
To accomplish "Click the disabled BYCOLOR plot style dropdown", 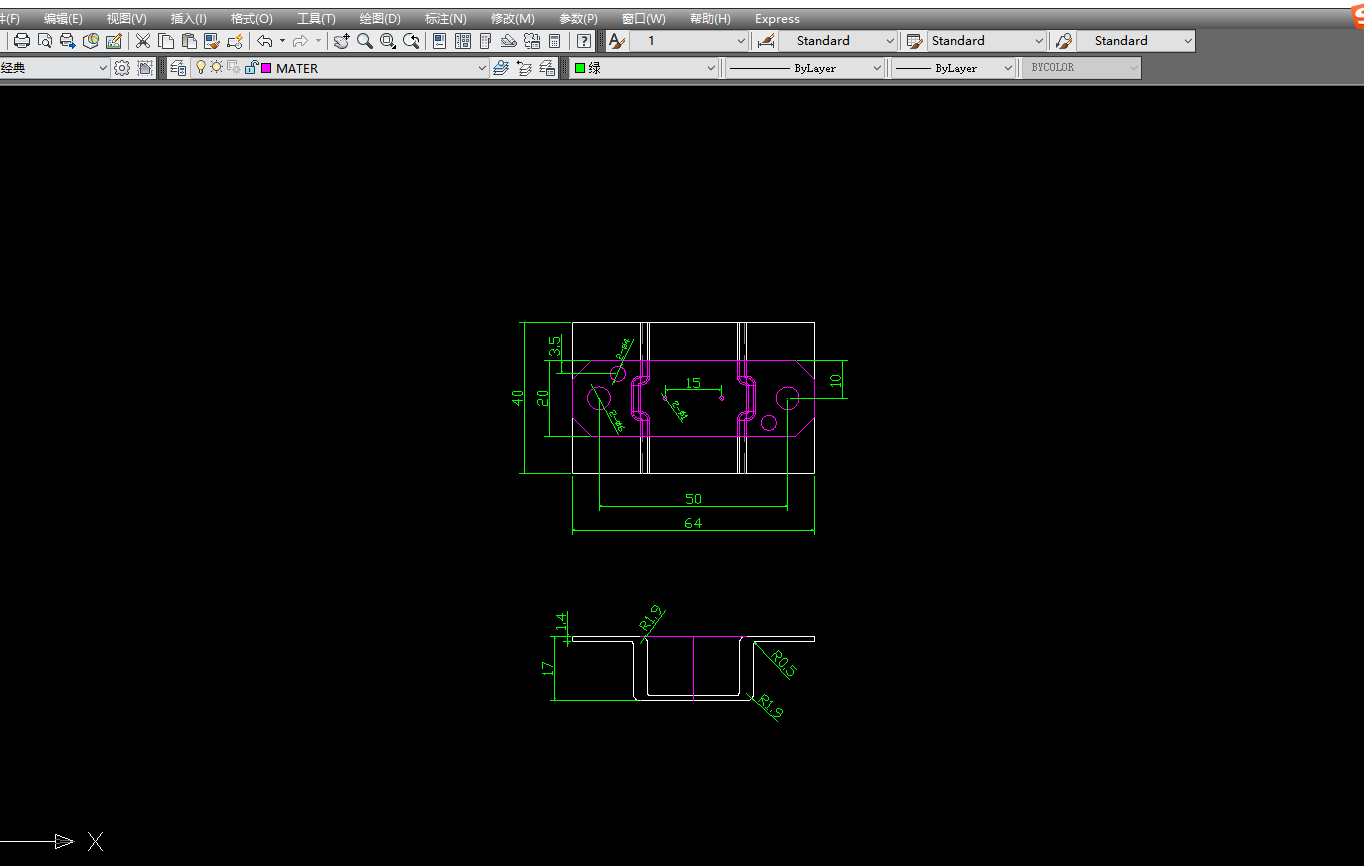I will (x=1081, y=68).
